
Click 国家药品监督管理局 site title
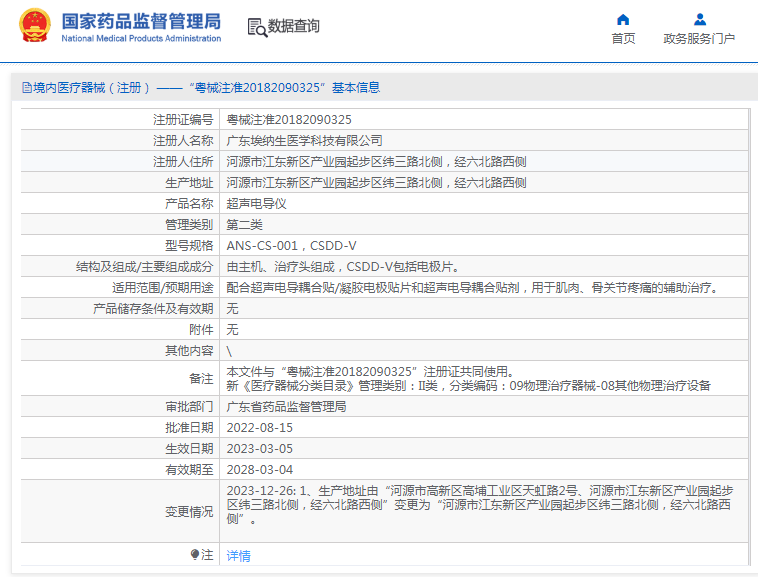click(141, 21)
